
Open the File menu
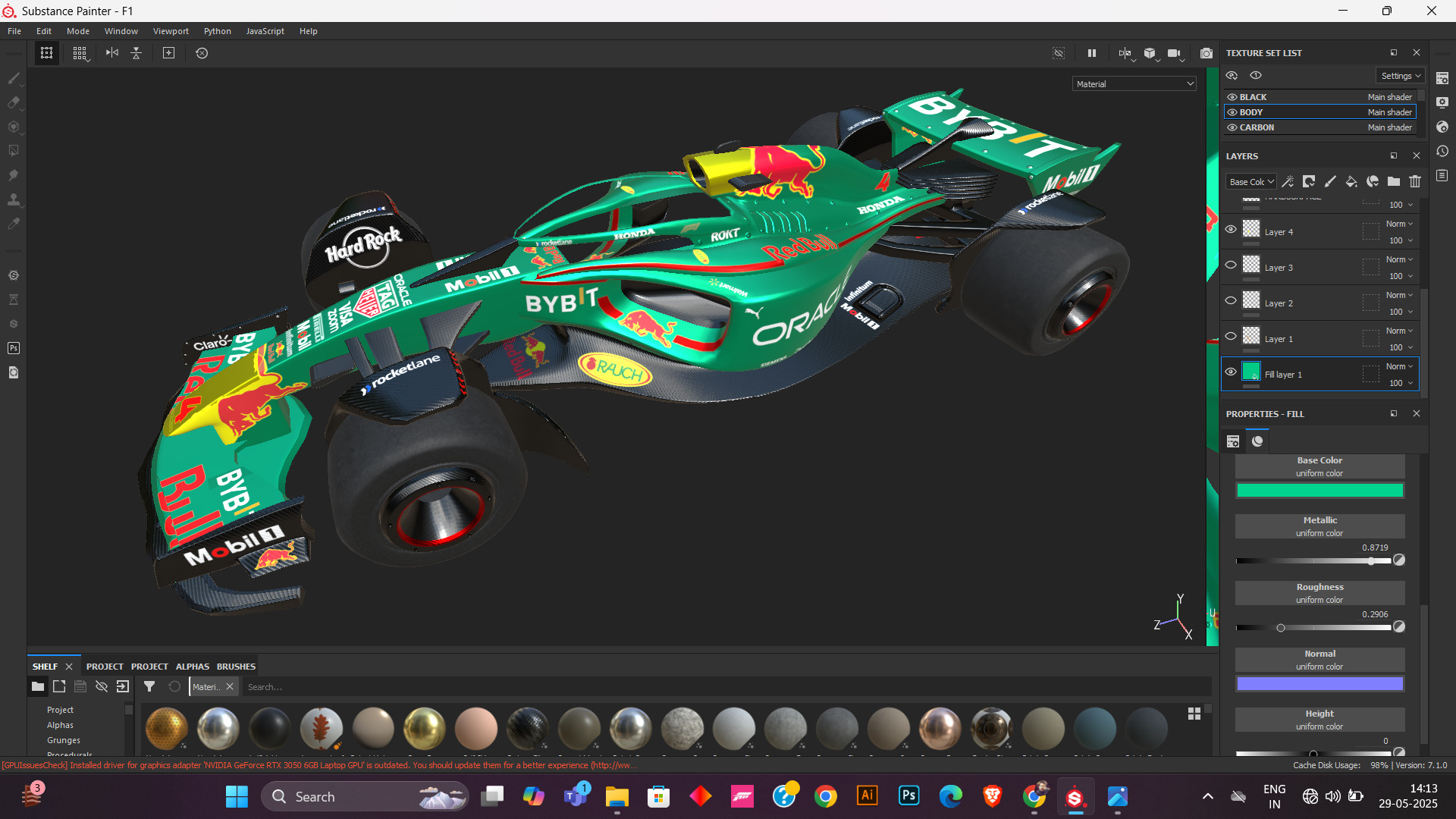[x=14, y=31]
